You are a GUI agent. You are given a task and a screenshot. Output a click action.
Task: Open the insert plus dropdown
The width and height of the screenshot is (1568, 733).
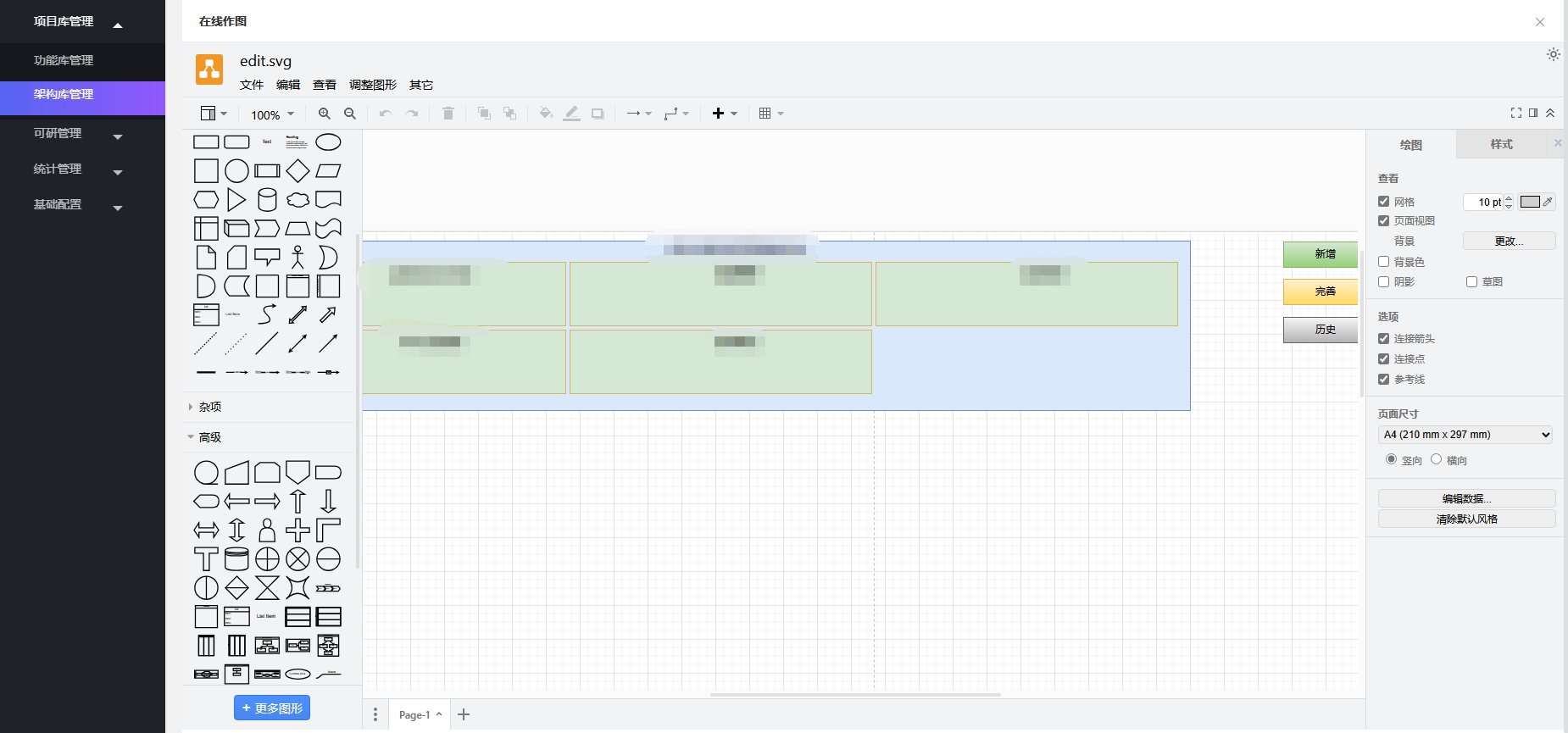click(x=725, y=114)
